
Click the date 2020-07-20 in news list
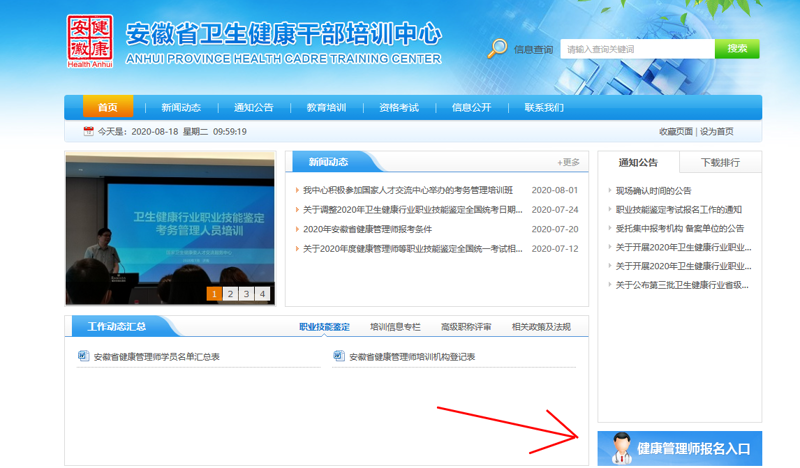tap(555, 229)
